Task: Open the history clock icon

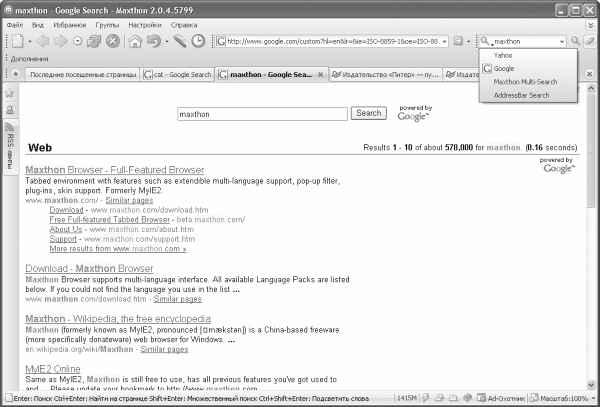Action: [198, 41]
